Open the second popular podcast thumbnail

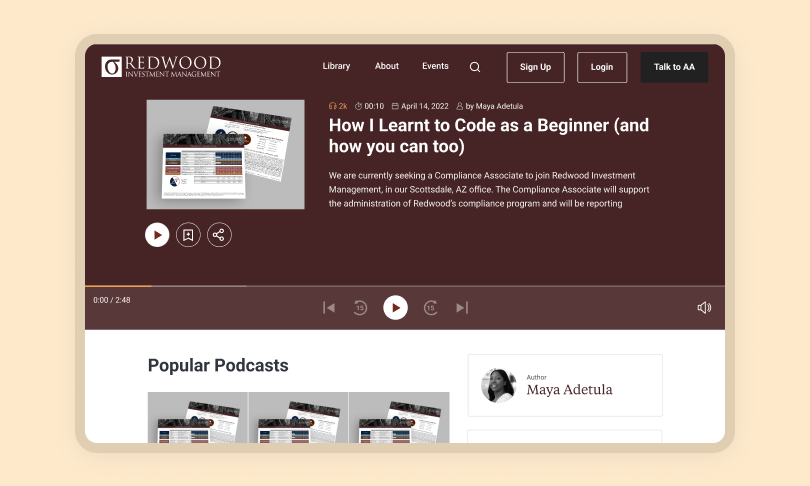pos(298,417)
